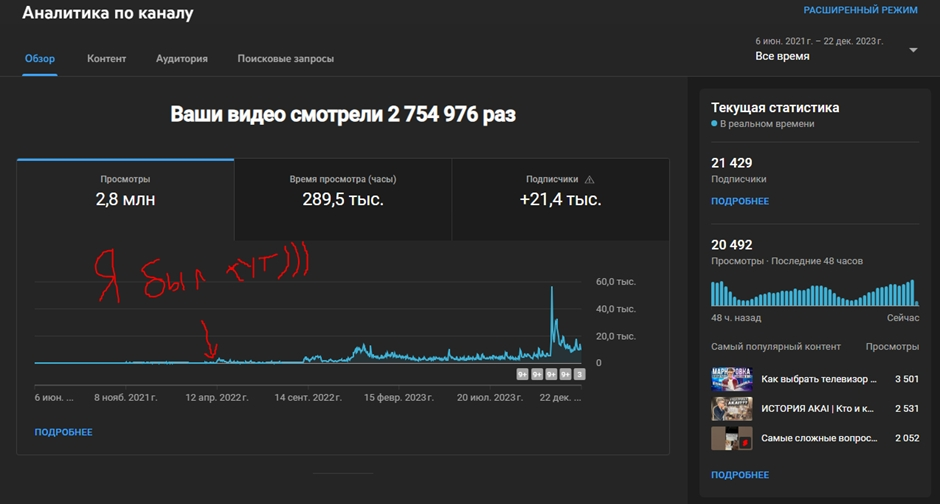Click ПОДРОБНЕЕ below the main views chart
Screen dimensions: 940x504
[64, 432]
